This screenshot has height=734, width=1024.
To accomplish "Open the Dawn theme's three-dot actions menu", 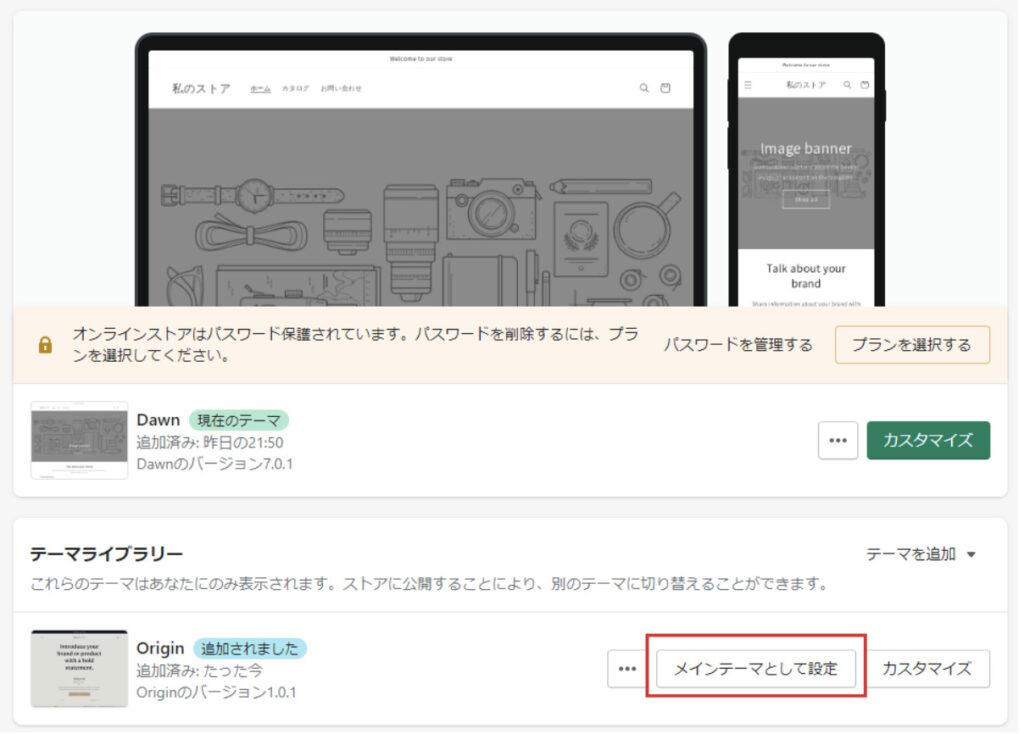I will pos(837,440).
